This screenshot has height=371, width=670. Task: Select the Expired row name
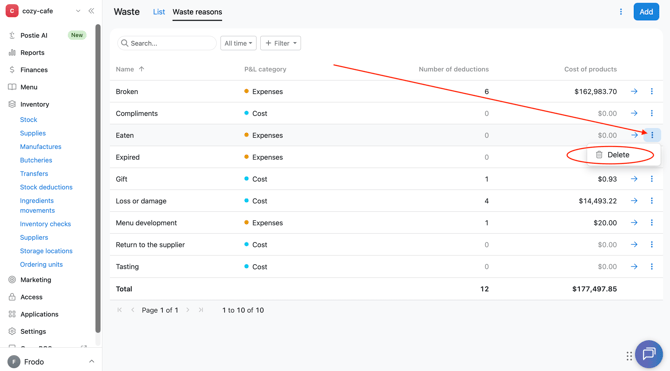point(127,157)
